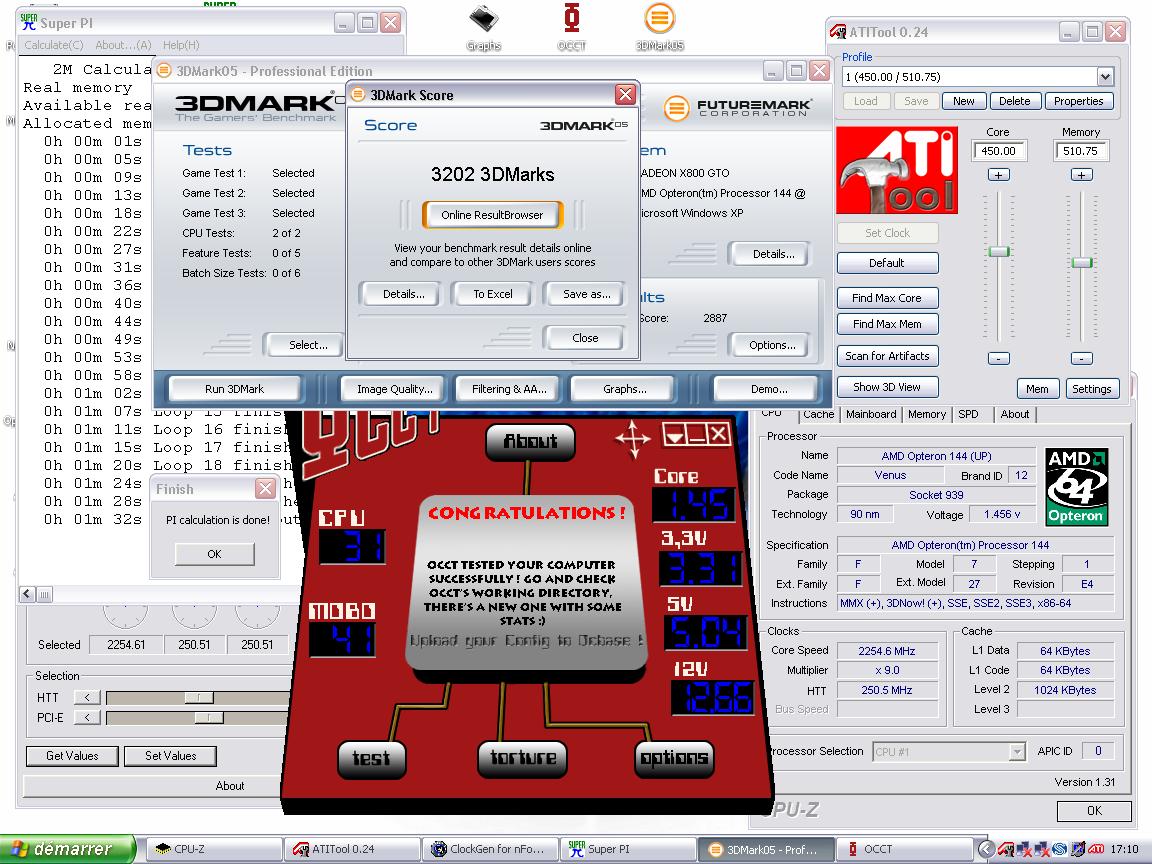Viewport: 1152px width, 864px height.
Task: Switch to the SPD tab in CPU-Z
Action: coord(968,414)
